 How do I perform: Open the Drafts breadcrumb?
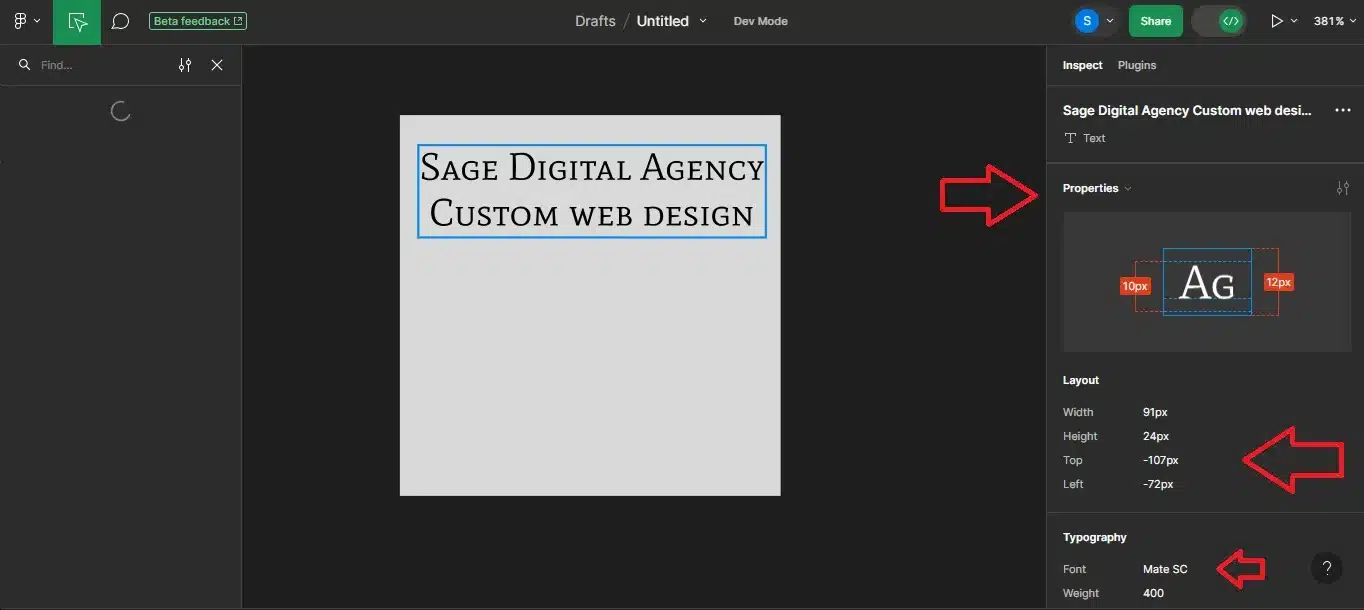(595, 21)
